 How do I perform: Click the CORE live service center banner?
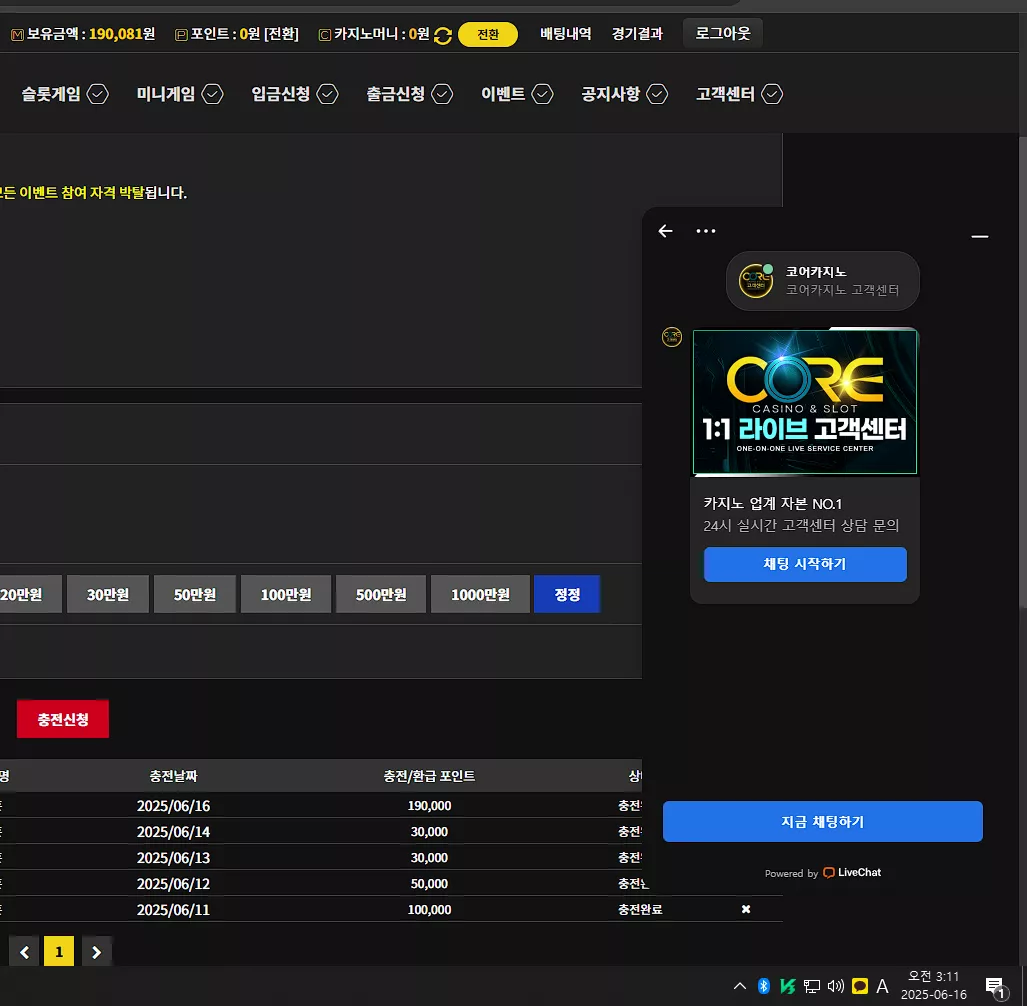(805, 401)
